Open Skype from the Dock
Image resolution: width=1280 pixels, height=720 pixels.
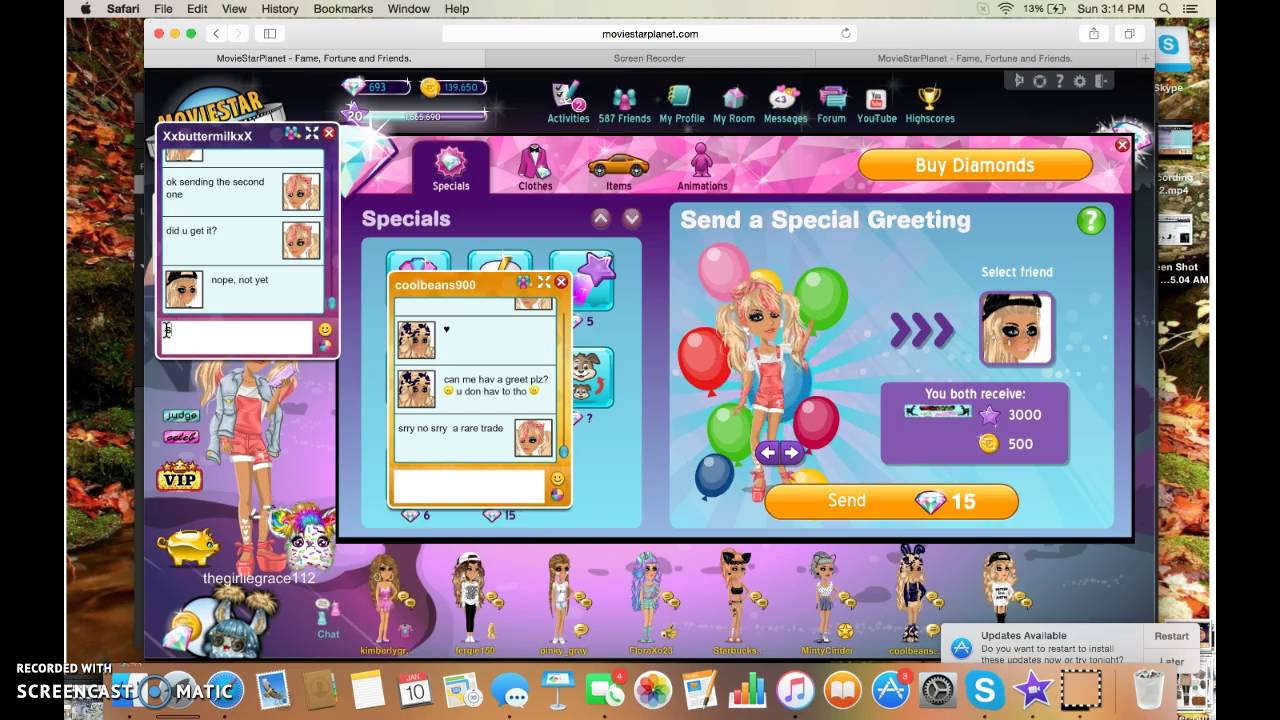(x=985, y=691)
